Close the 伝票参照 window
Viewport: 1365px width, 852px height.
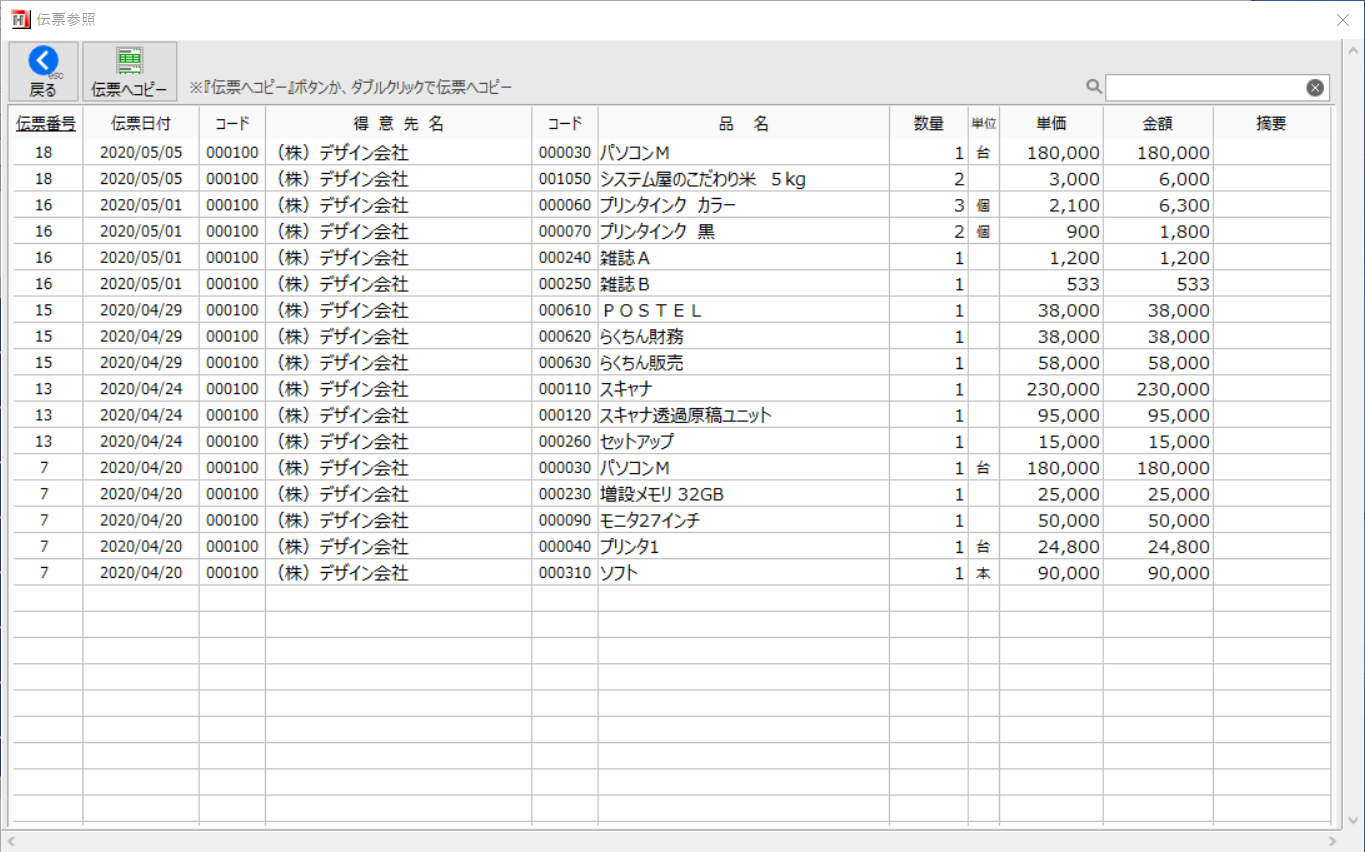(1343, 20)
